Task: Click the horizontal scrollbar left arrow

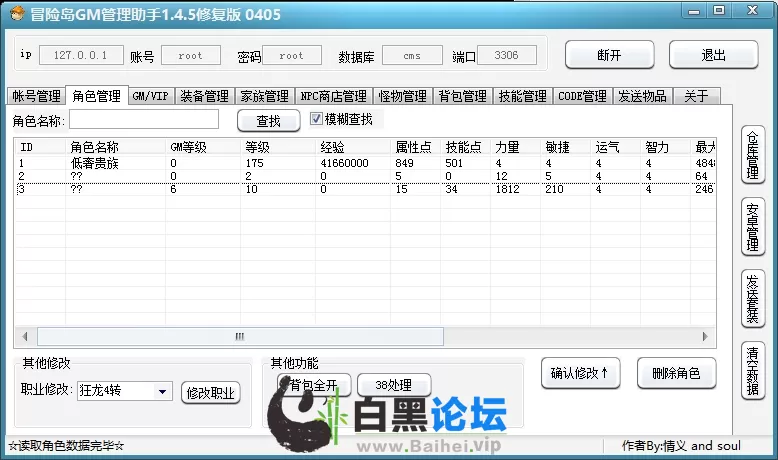Action: (x=22, y=336)
